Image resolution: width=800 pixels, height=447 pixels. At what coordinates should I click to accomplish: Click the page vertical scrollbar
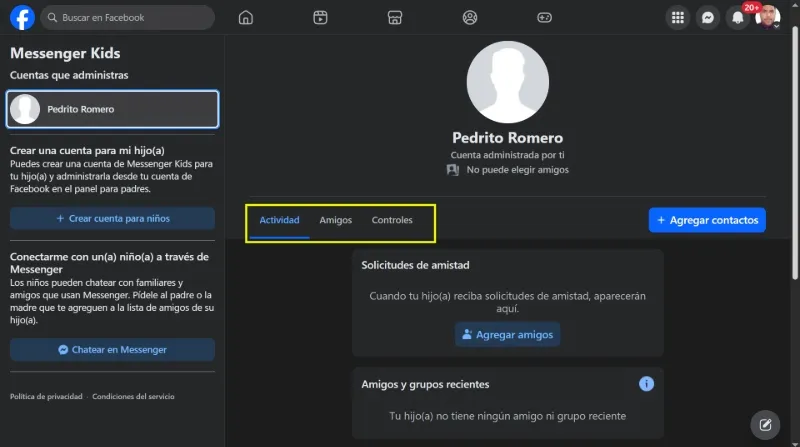pyautogui.click(x=795, y=152)
